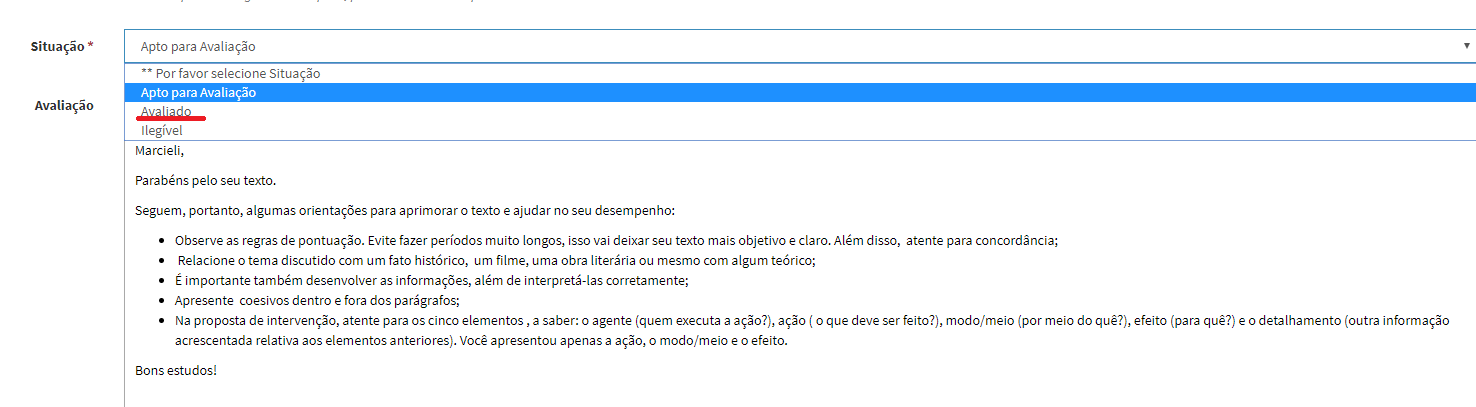This screenshot has height=407, width=1476.
Task: Click the 'Avaliação' field label
Action: (64, 105)
